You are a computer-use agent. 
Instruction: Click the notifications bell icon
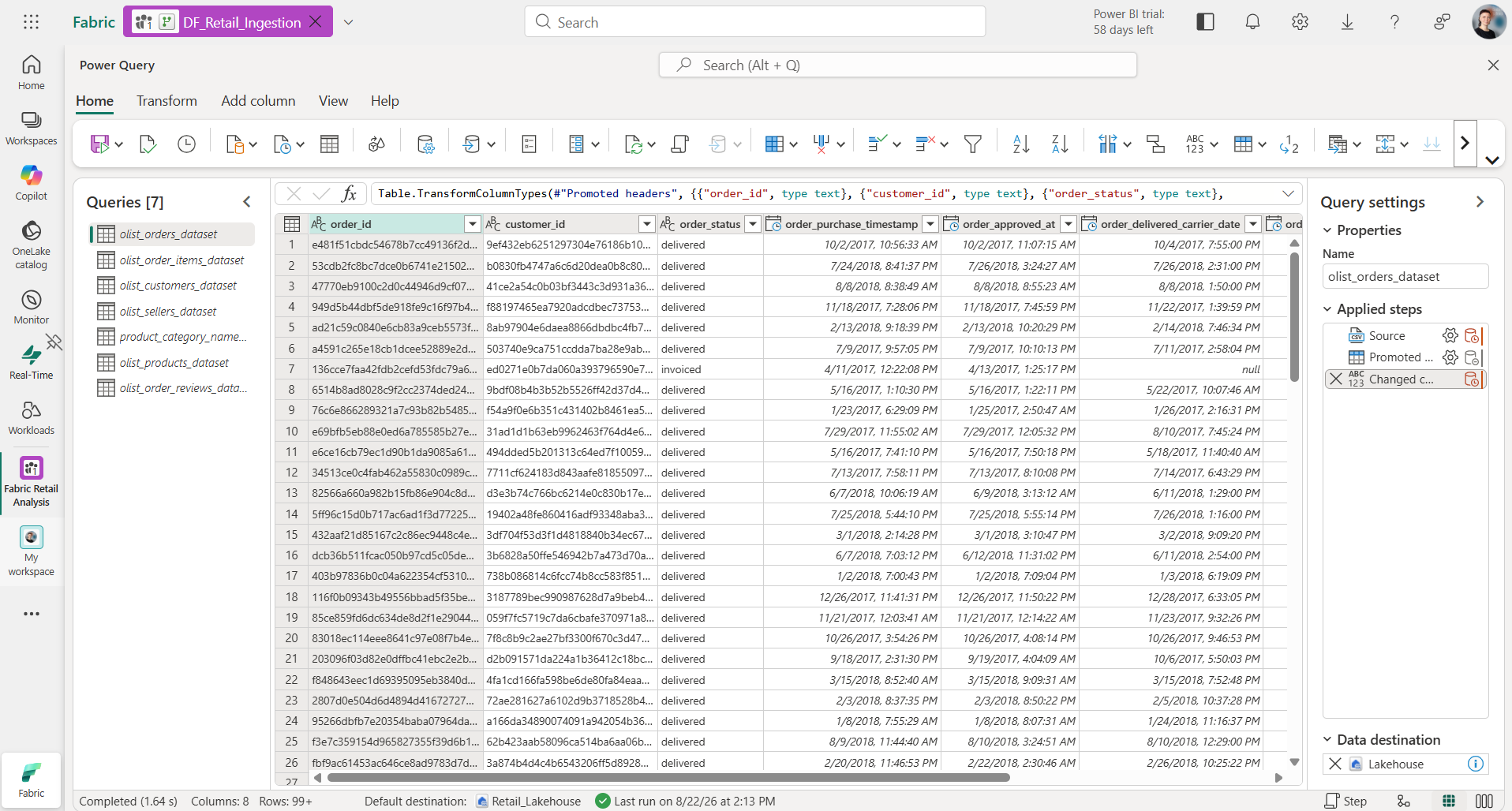(1252, 22)
